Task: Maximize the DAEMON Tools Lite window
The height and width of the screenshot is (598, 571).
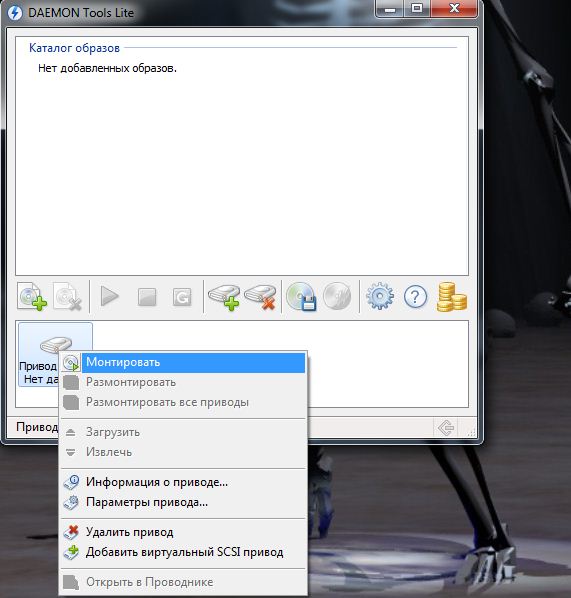Action: click(417, 9)
